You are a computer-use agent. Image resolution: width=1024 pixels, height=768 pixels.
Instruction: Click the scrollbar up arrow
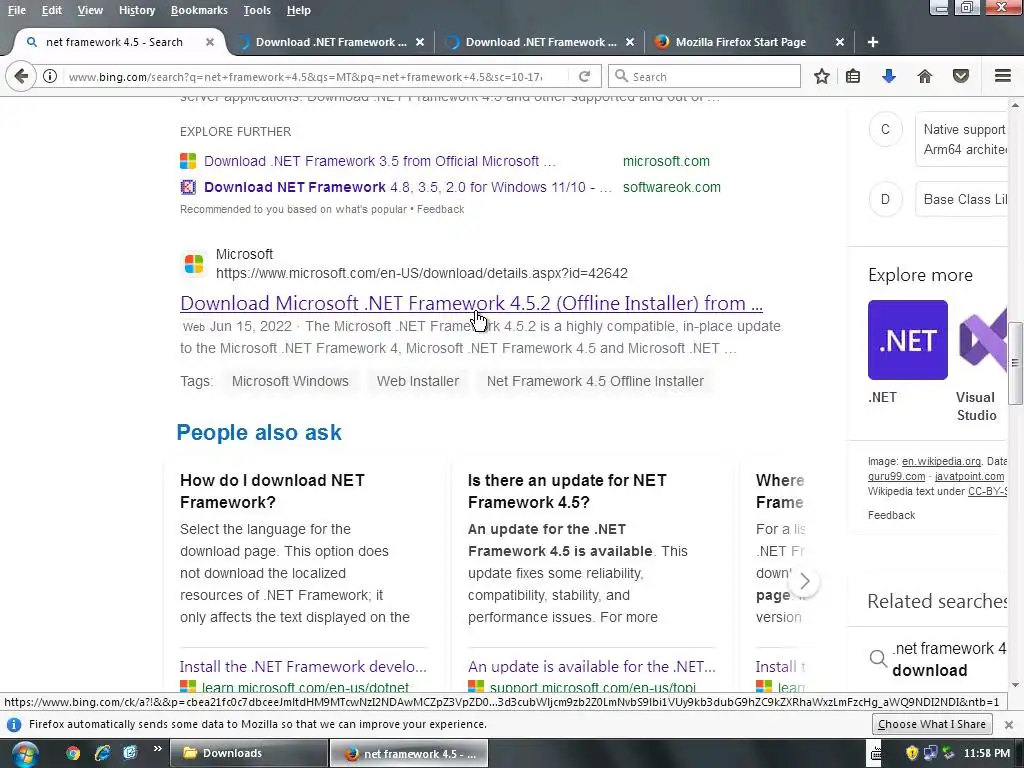(1015, 104)
